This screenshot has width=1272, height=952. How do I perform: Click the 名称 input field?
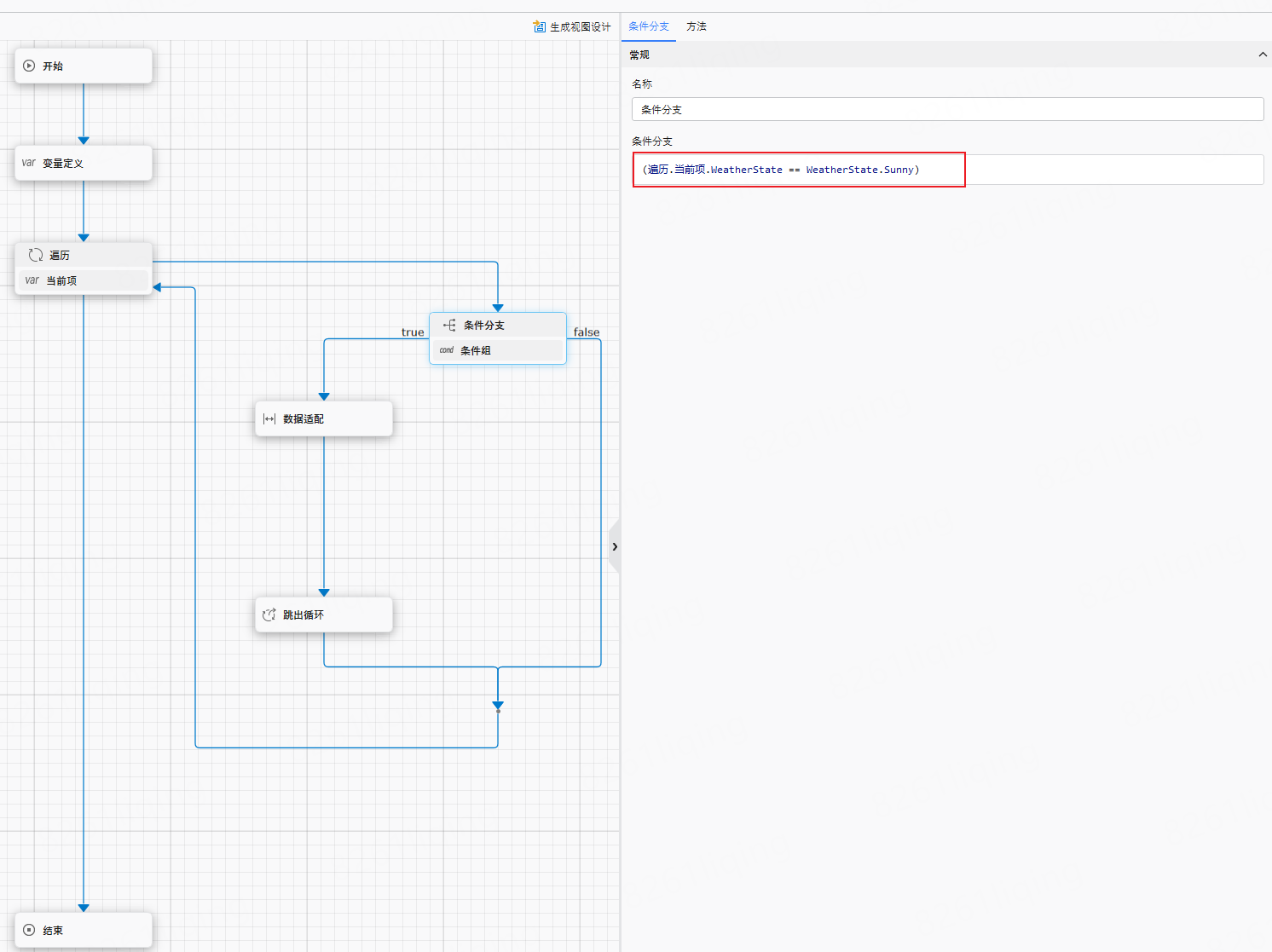point(946,109)
